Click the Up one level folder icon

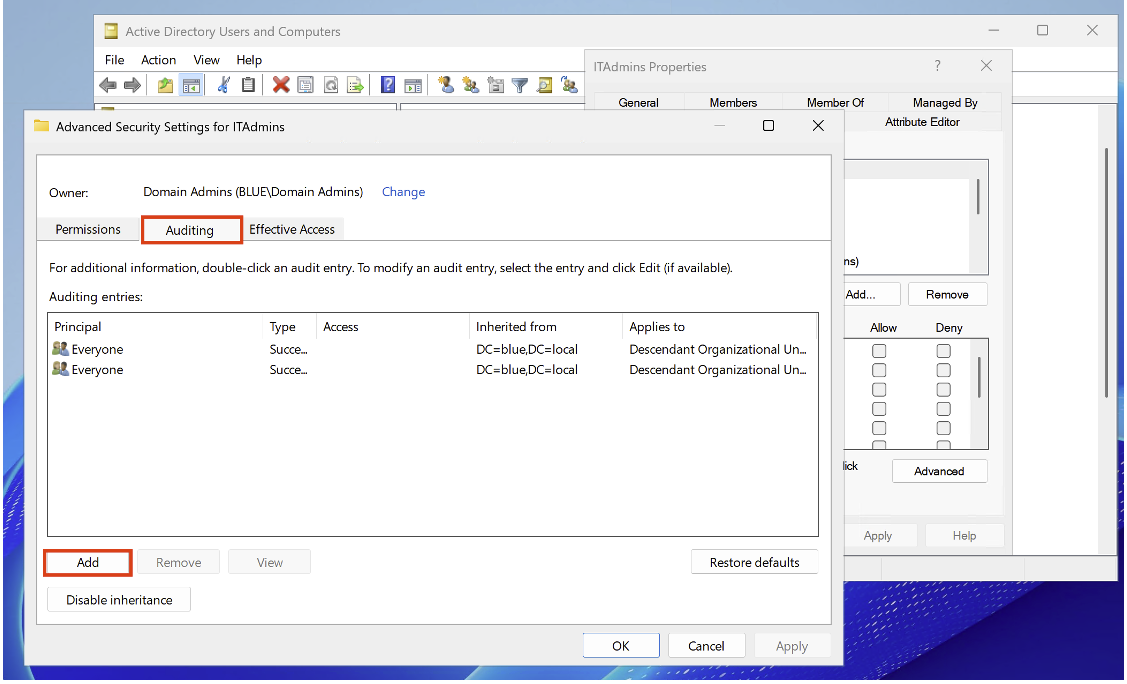(x=165, y=85)
